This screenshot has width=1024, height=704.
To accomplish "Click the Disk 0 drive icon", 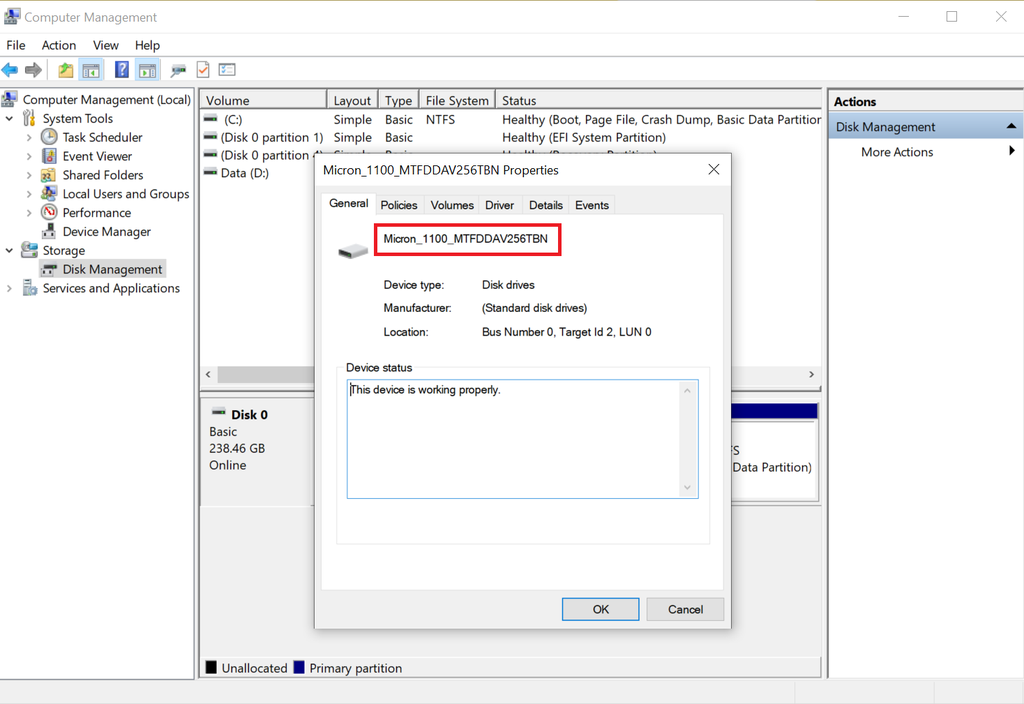I will pos(219,413).
